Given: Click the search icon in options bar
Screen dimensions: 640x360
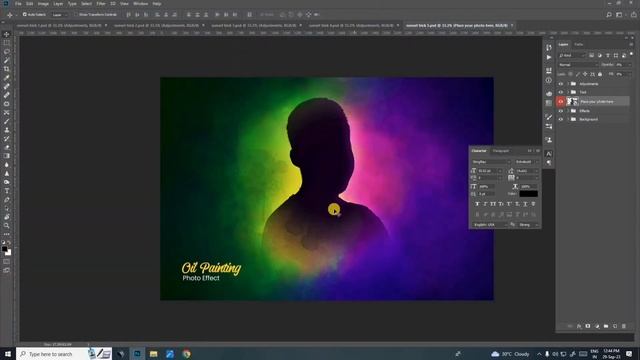Looking at the screenshot, I should point(609,15).
